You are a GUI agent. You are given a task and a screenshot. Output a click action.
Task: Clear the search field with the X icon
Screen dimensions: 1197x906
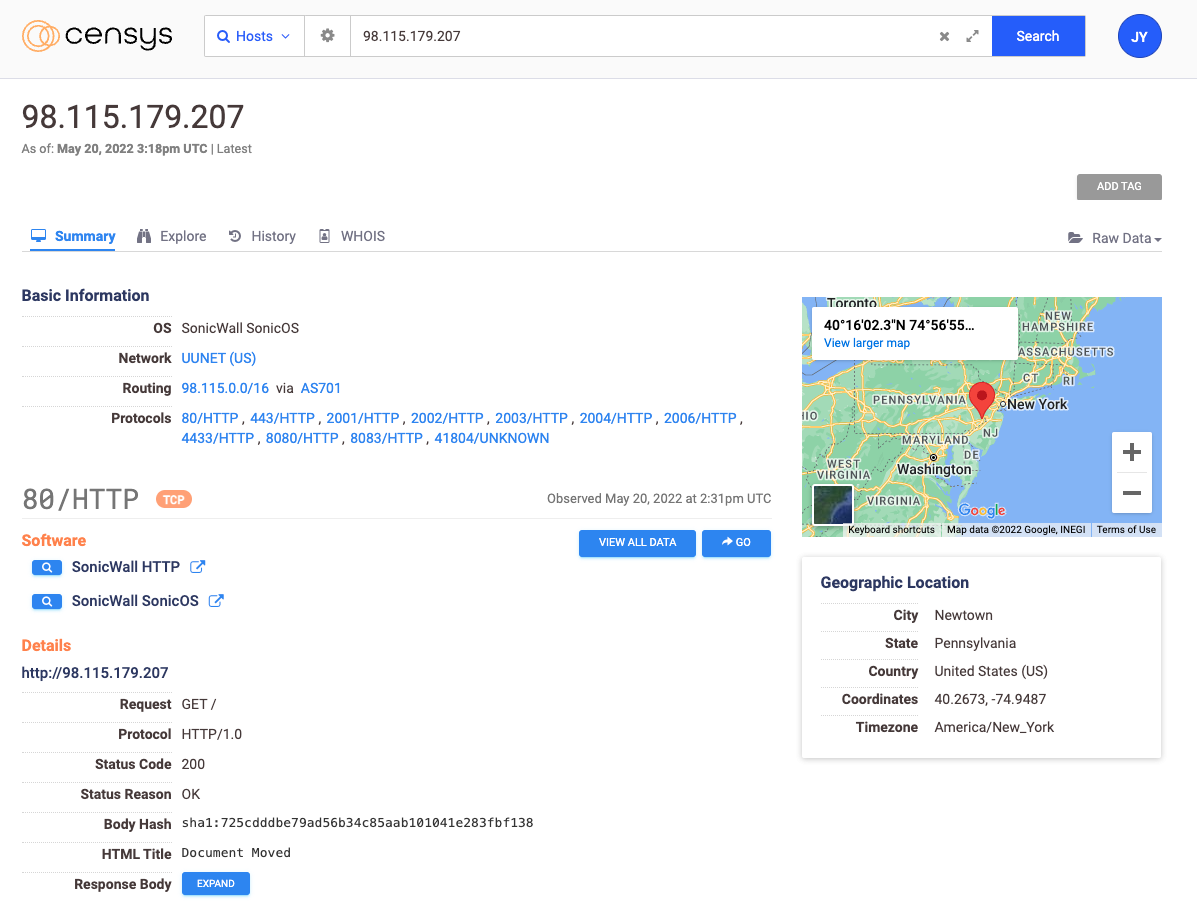pos(943,35)
